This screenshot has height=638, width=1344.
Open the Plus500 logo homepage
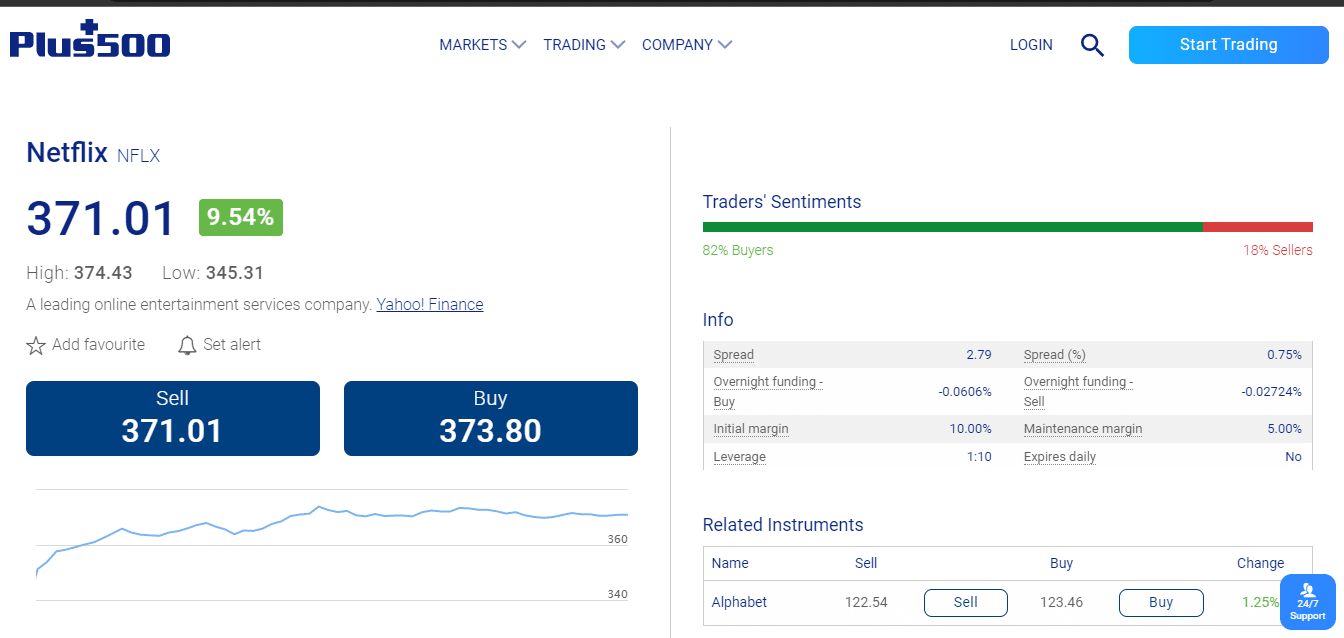90,41
